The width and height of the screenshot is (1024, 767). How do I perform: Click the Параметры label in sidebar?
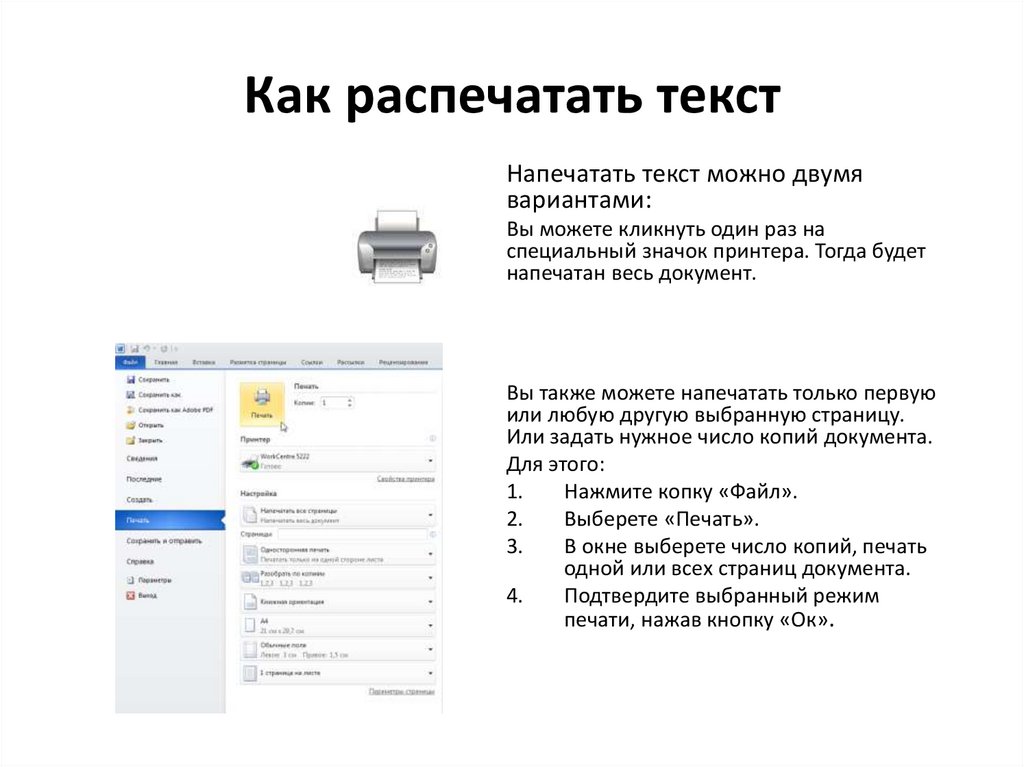[x=155, y=580]
